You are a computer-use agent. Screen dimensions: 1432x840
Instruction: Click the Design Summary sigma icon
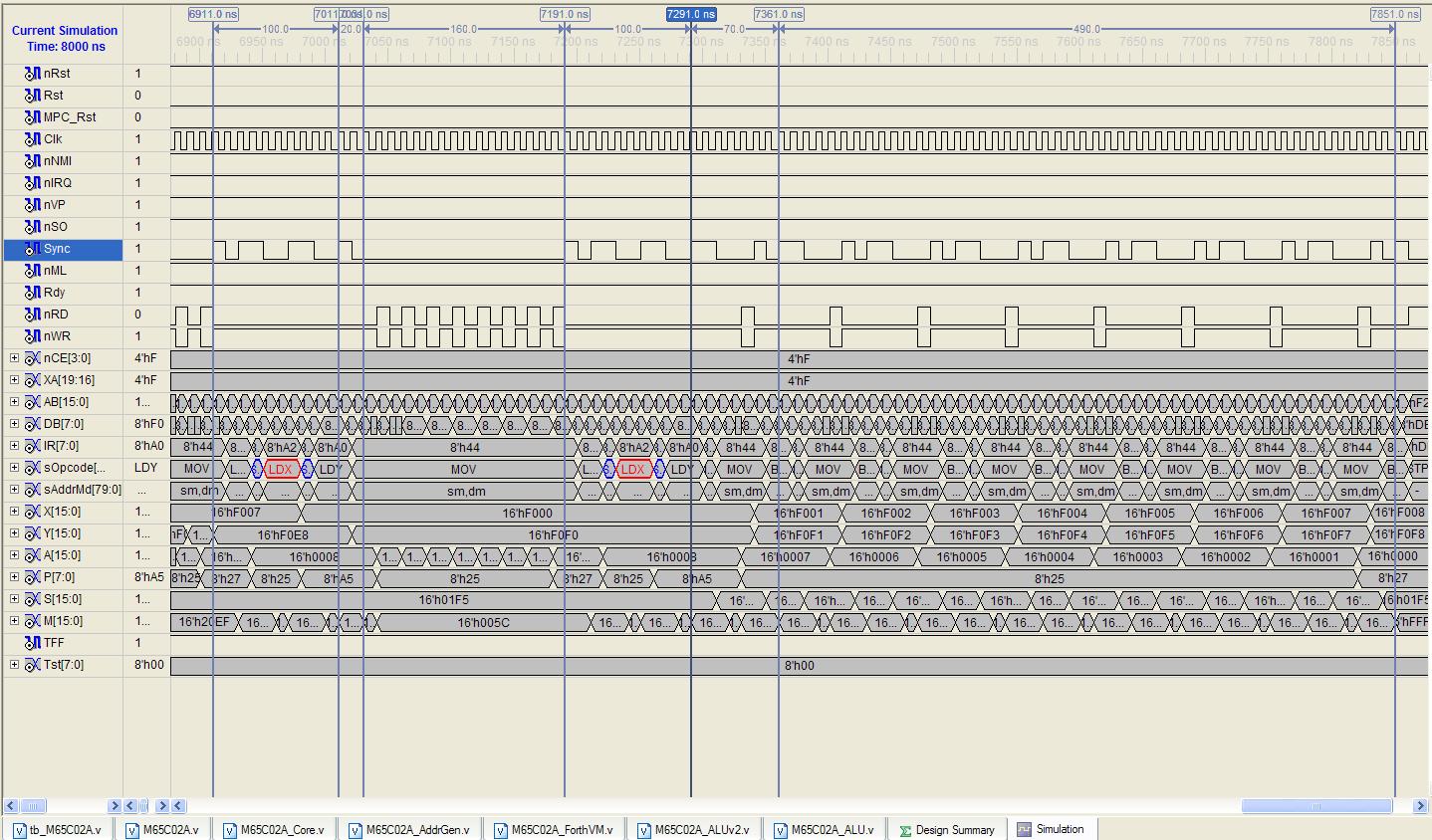pyautogui.click(x=905, y=830)
